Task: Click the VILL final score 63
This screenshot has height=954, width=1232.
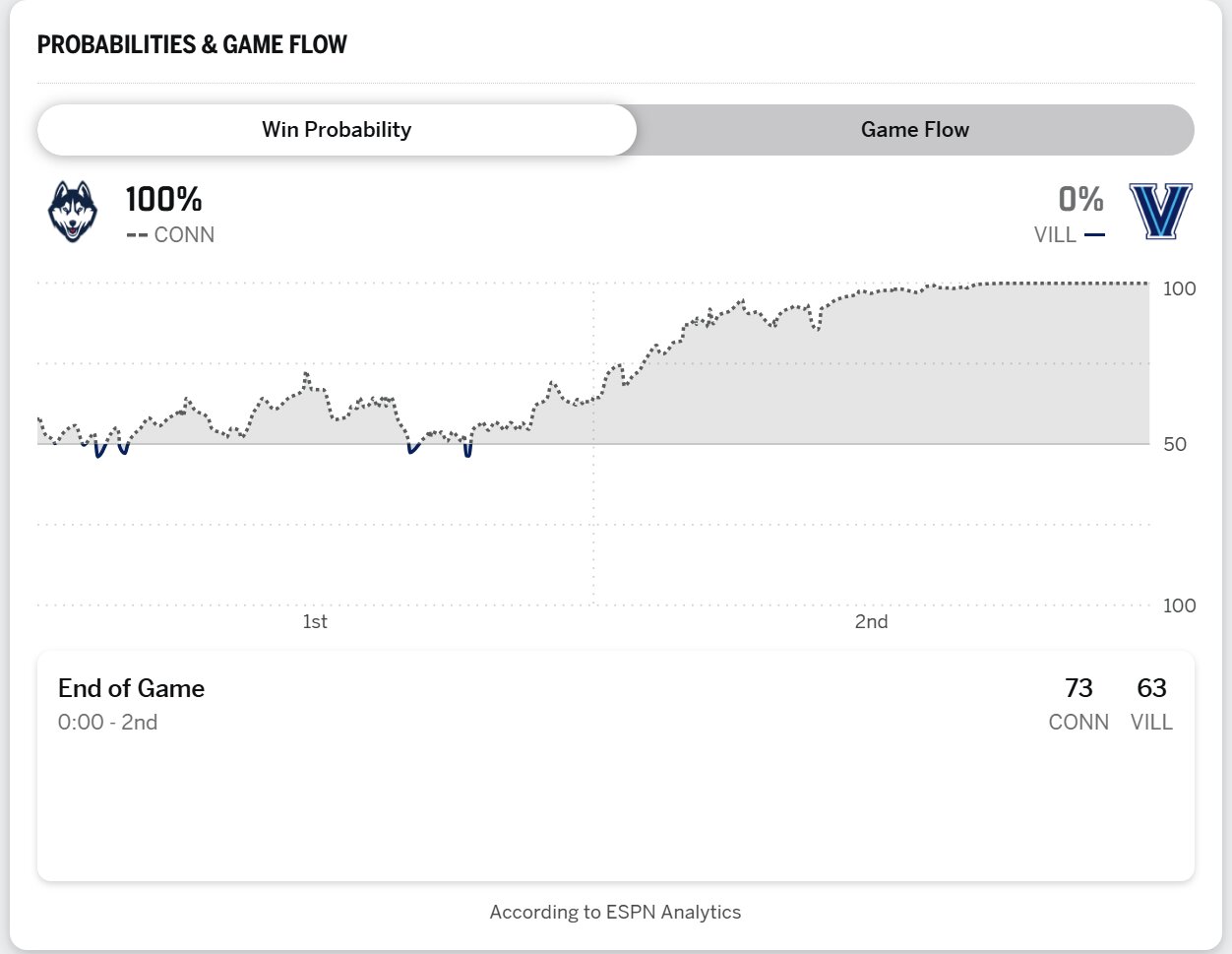Action: click(x=1151, y=688)
